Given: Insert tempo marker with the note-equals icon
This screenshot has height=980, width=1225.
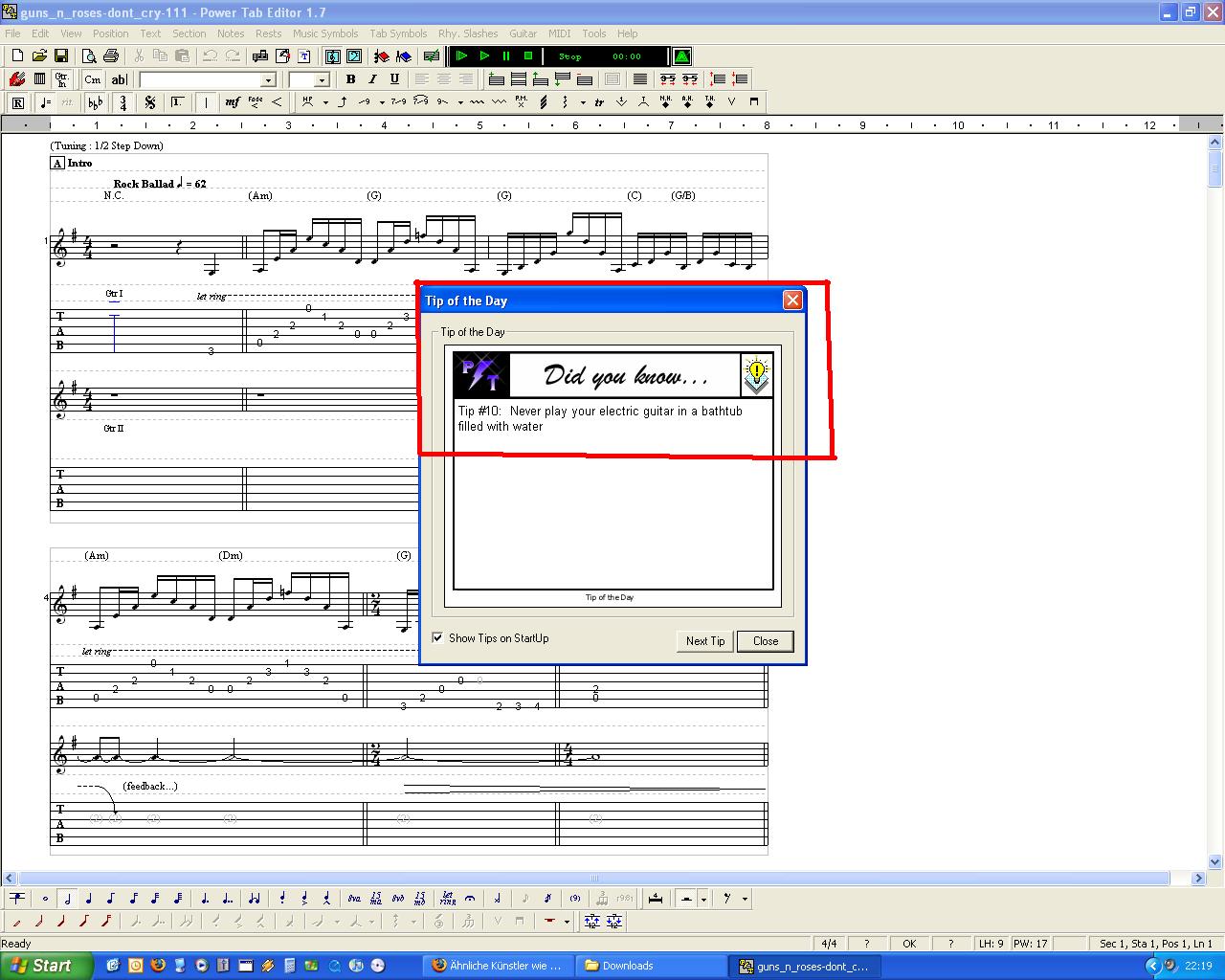Looking at the screenshot, I should coord(45,102).
